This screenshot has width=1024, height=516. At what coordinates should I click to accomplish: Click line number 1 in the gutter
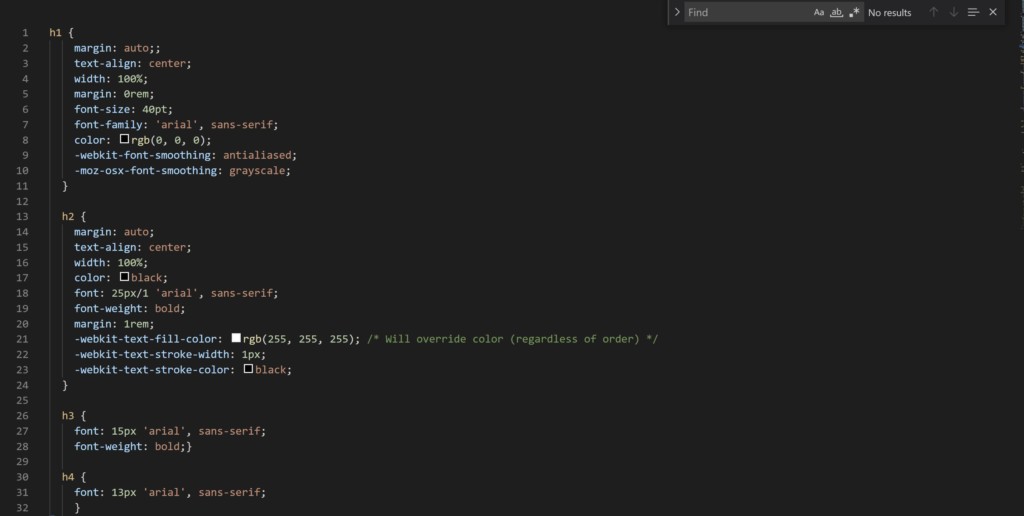point(25,33)
